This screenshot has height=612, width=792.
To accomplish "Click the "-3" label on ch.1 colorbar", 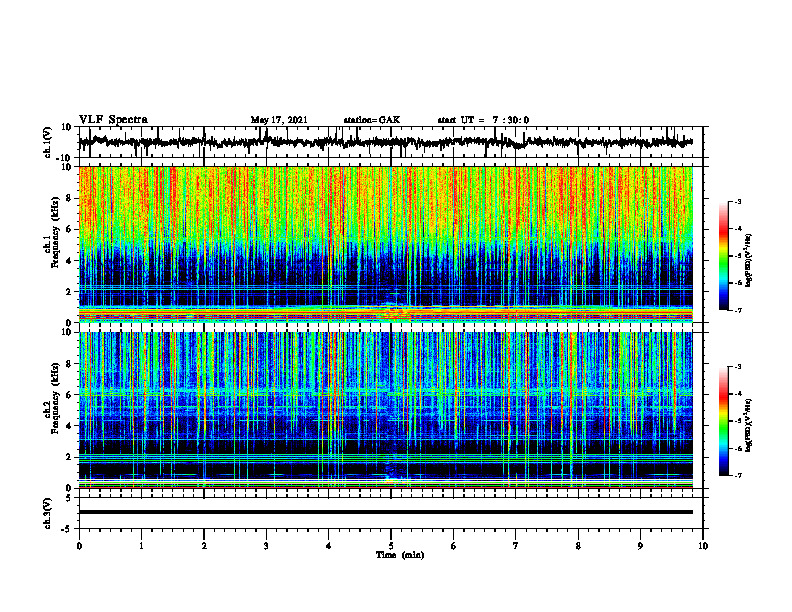I will [x=737, y=201].
